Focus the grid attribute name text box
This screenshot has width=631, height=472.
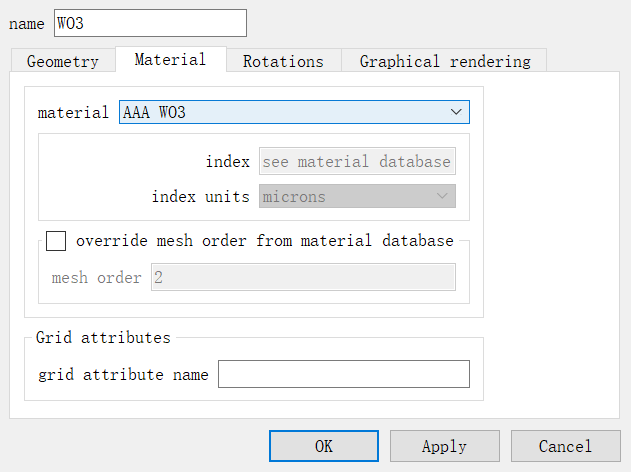coord(343,374)
